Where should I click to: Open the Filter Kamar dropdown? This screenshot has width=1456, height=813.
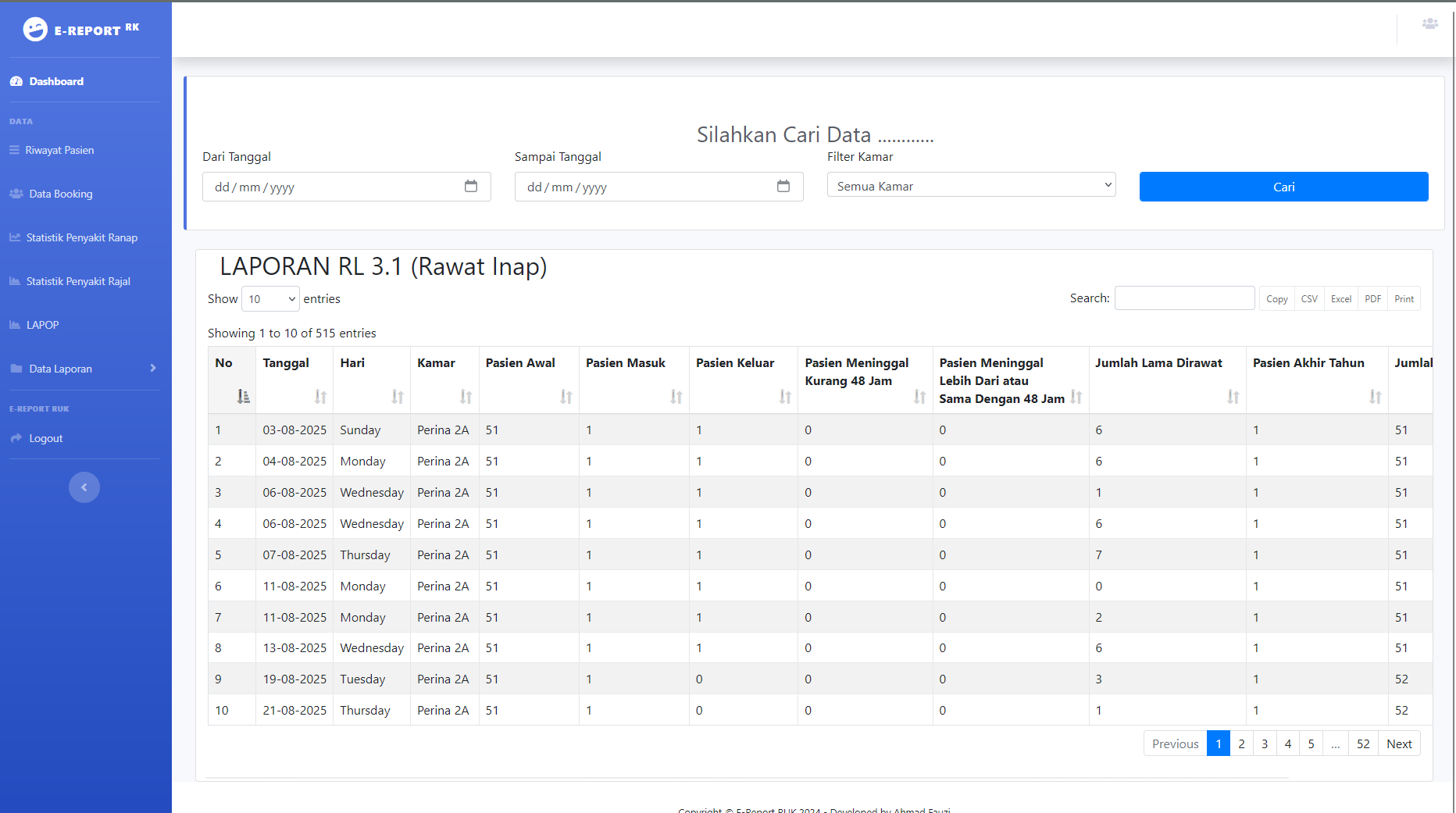pos(971,186)
